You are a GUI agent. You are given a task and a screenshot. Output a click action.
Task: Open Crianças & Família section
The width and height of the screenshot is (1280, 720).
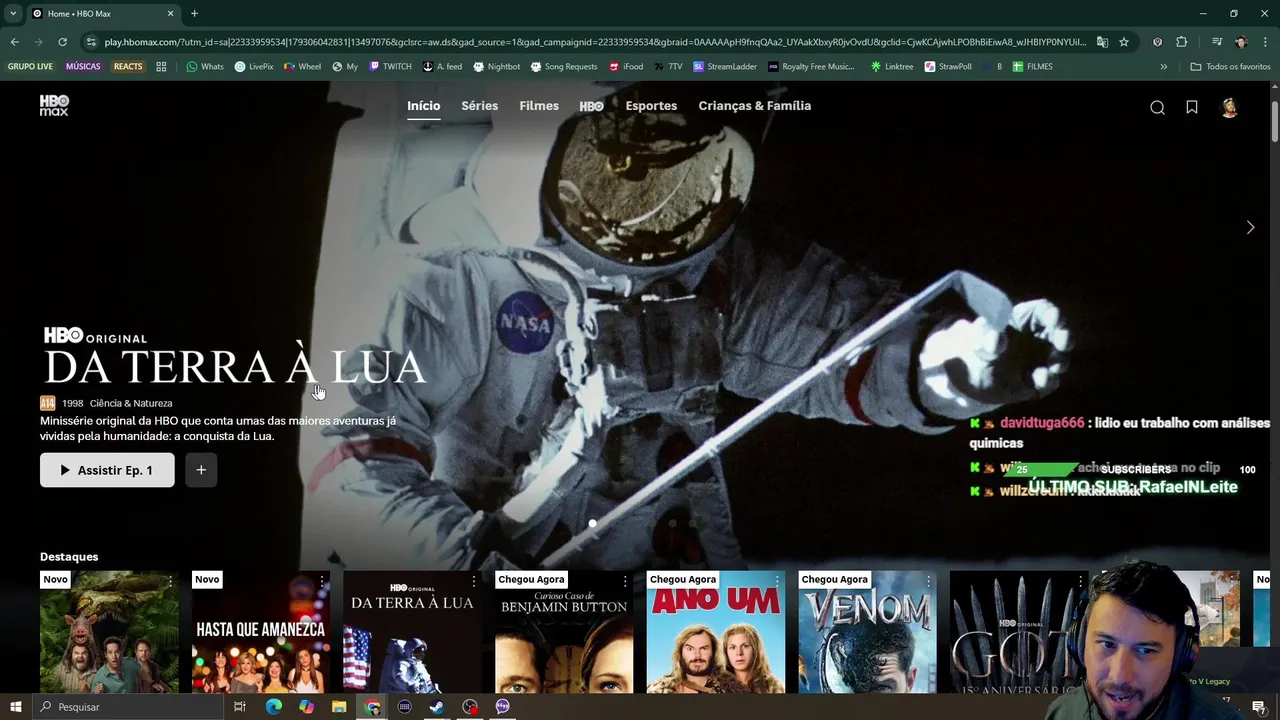tap(754, 106)
